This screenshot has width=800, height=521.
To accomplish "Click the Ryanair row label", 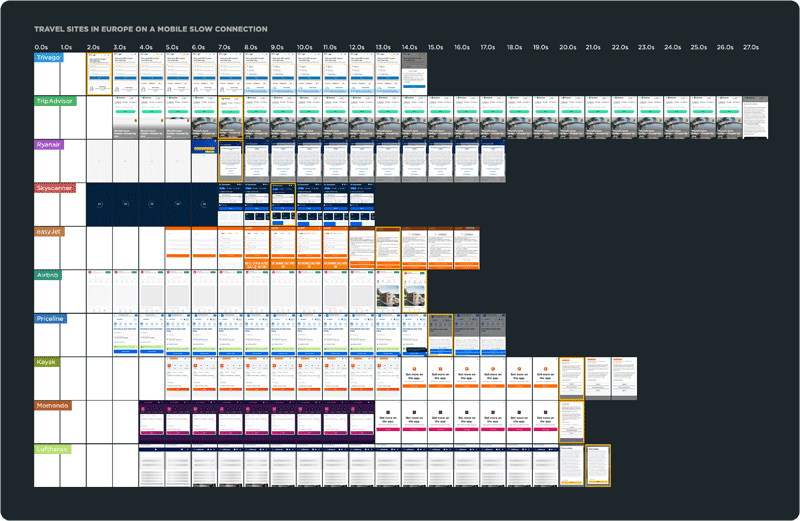I will pos(48,144).
